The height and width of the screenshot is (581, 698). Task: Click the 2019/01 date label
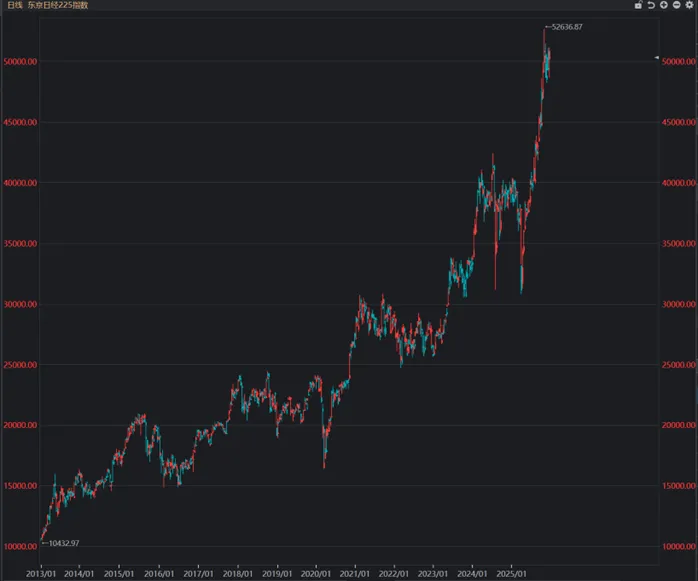[x=277, y=574]
